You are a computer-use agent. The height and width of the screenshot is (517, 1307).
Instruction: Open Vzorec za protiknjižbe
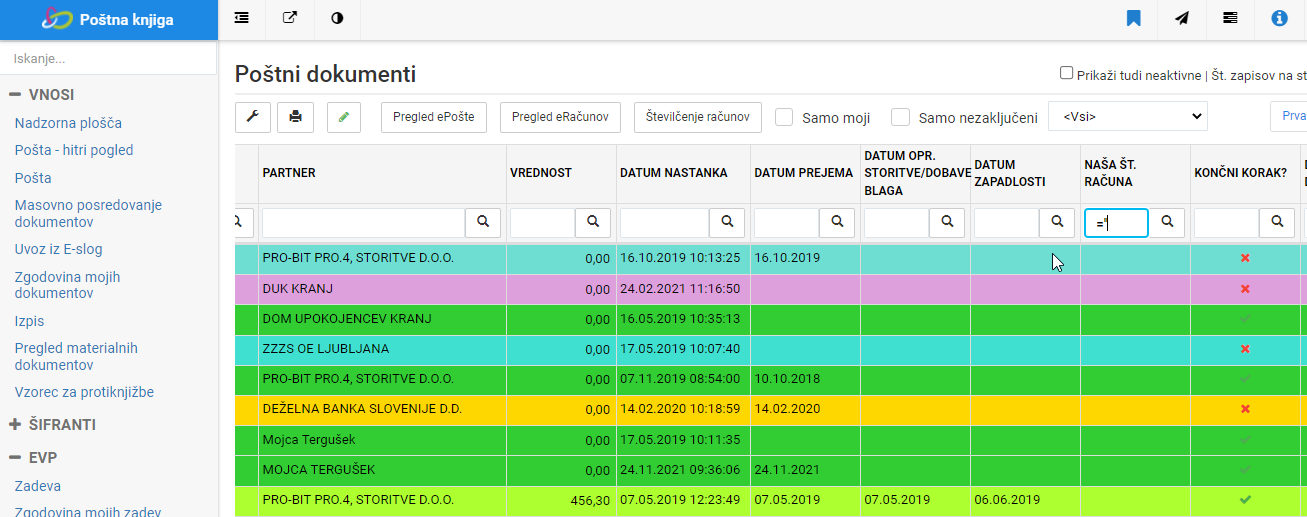(84, 392)
